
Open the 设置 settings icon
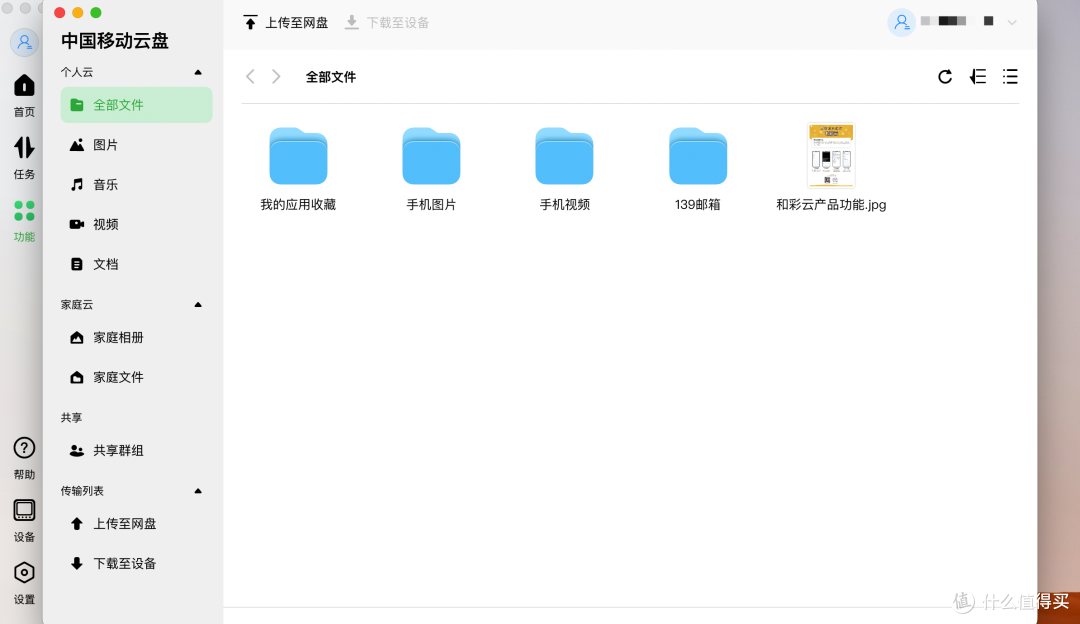24,573
